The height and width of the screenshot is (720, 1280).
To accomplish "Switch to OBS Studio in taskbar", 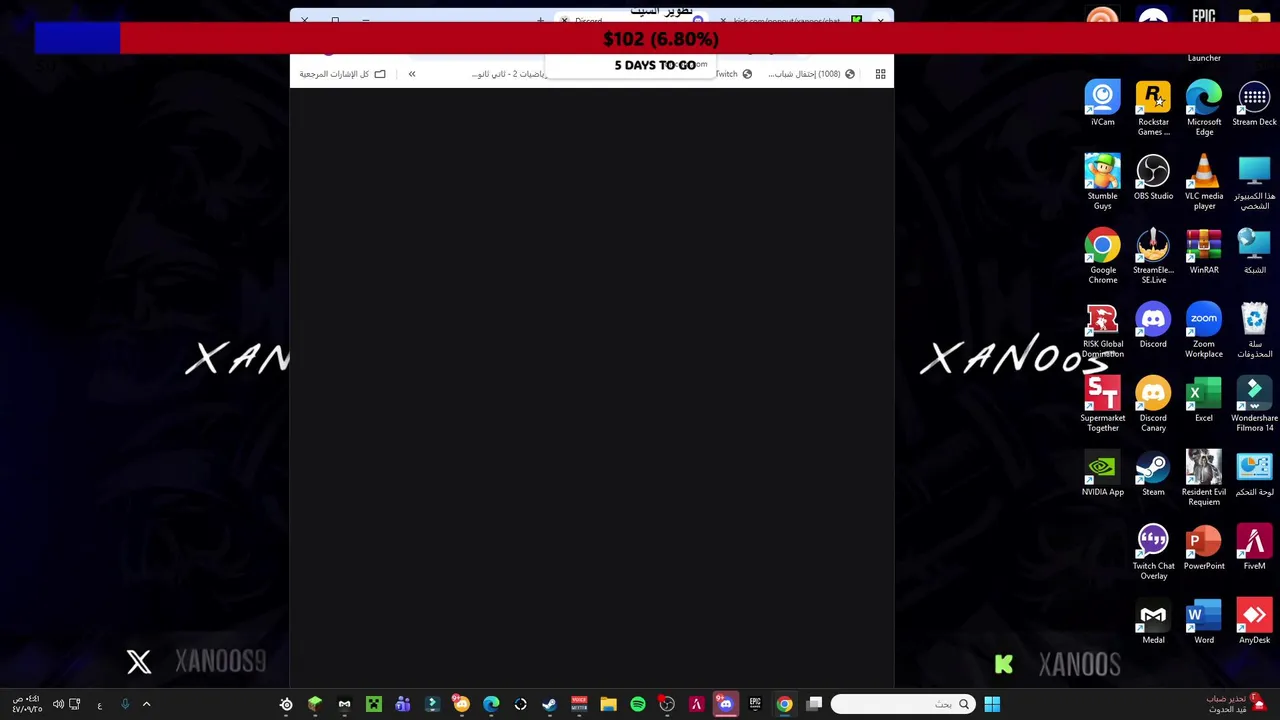I will (667, 704).
